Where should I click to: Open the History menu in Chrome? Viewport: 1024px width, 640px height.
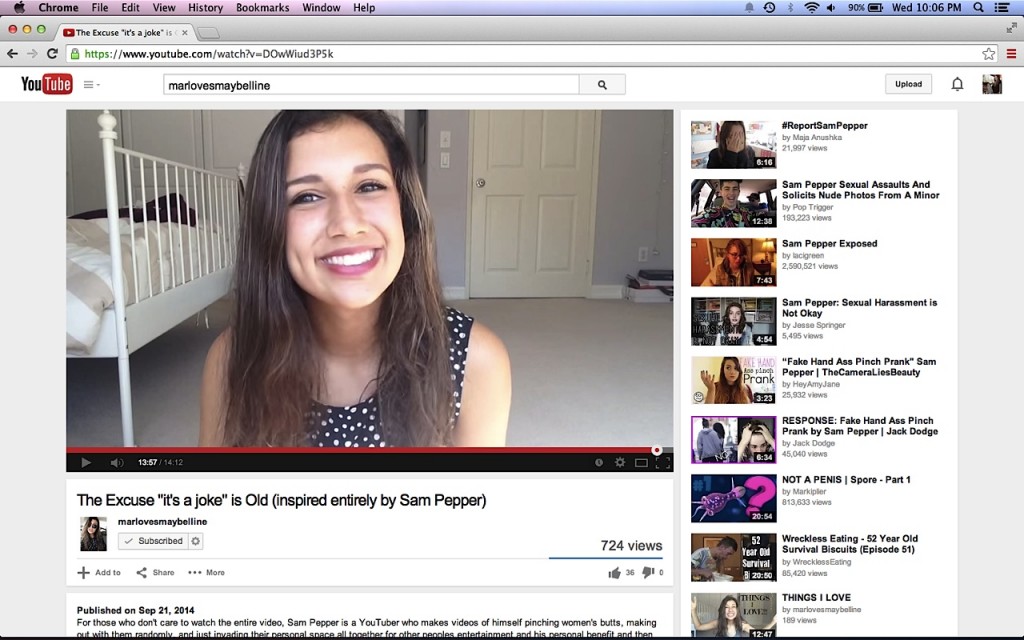pos(205,8)
